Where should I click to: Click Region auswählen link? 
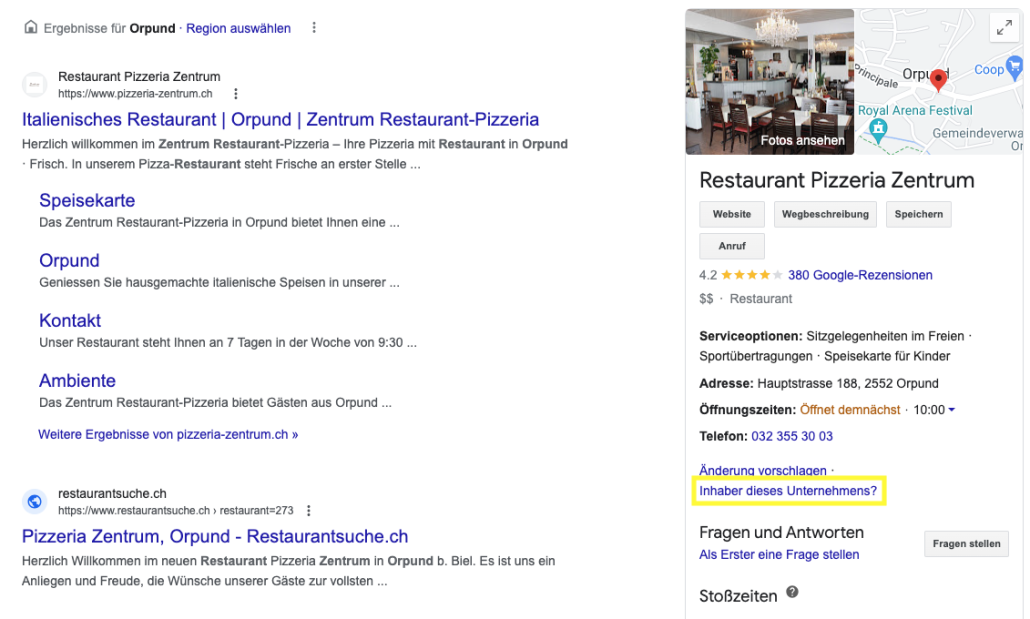click(x=238, y=28)
